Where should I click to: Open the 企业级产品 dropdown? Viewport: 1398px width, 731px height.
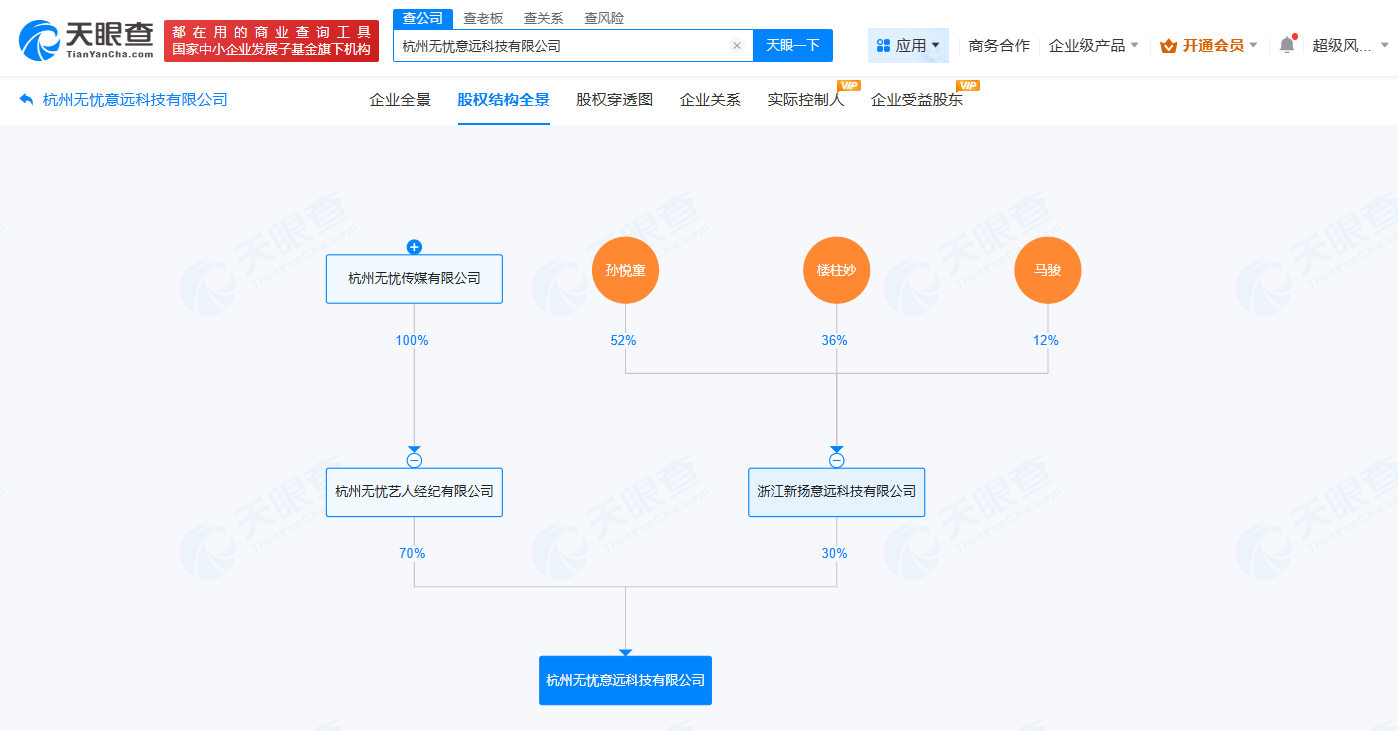(x=1094, y=45)
